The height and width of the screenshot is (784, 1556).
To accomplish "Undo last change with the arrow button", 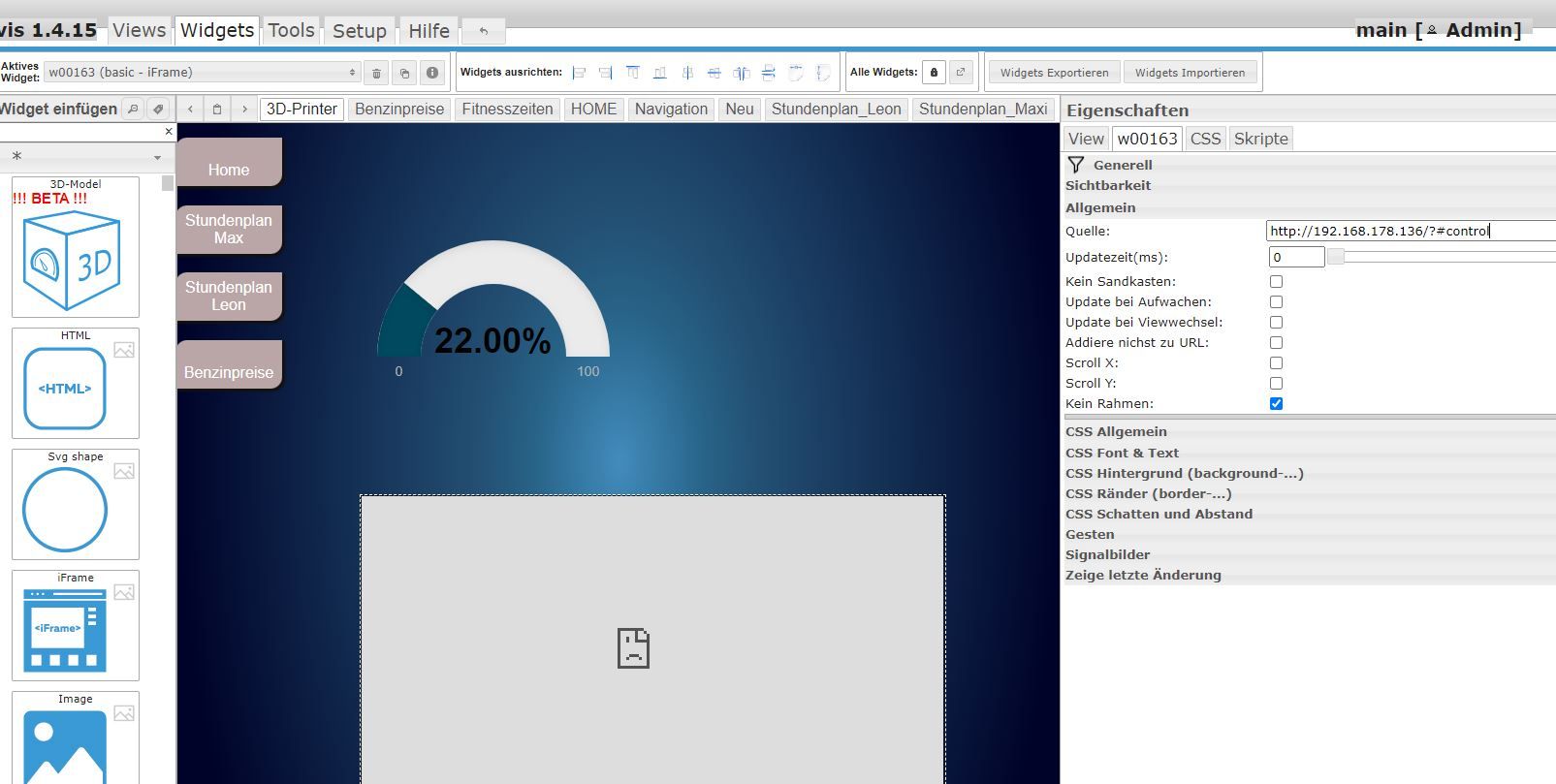I will click(x=483, y=31).
